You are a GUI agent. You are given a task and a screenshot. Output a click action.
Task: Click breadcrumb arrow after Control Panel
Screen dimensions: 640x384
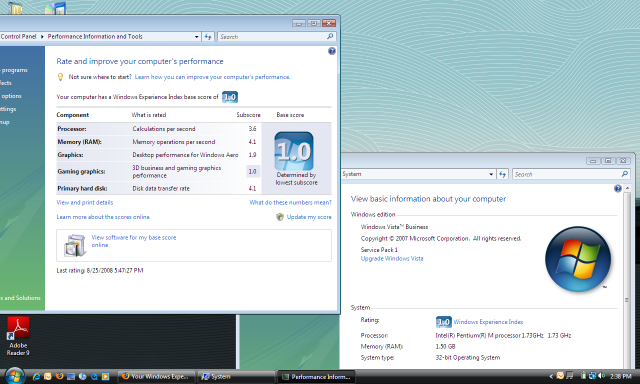pyautogui.click(x=42, y=36)
